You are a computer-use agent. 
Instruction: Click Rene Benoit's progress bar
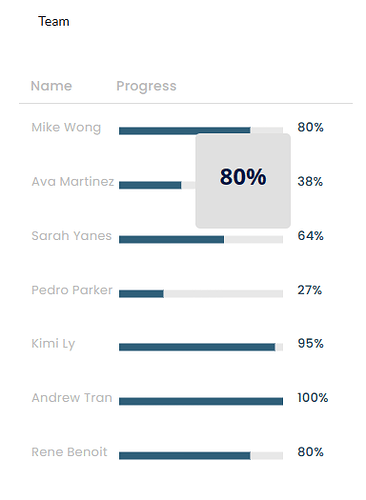pyautogui.click(x=201, y=456)
